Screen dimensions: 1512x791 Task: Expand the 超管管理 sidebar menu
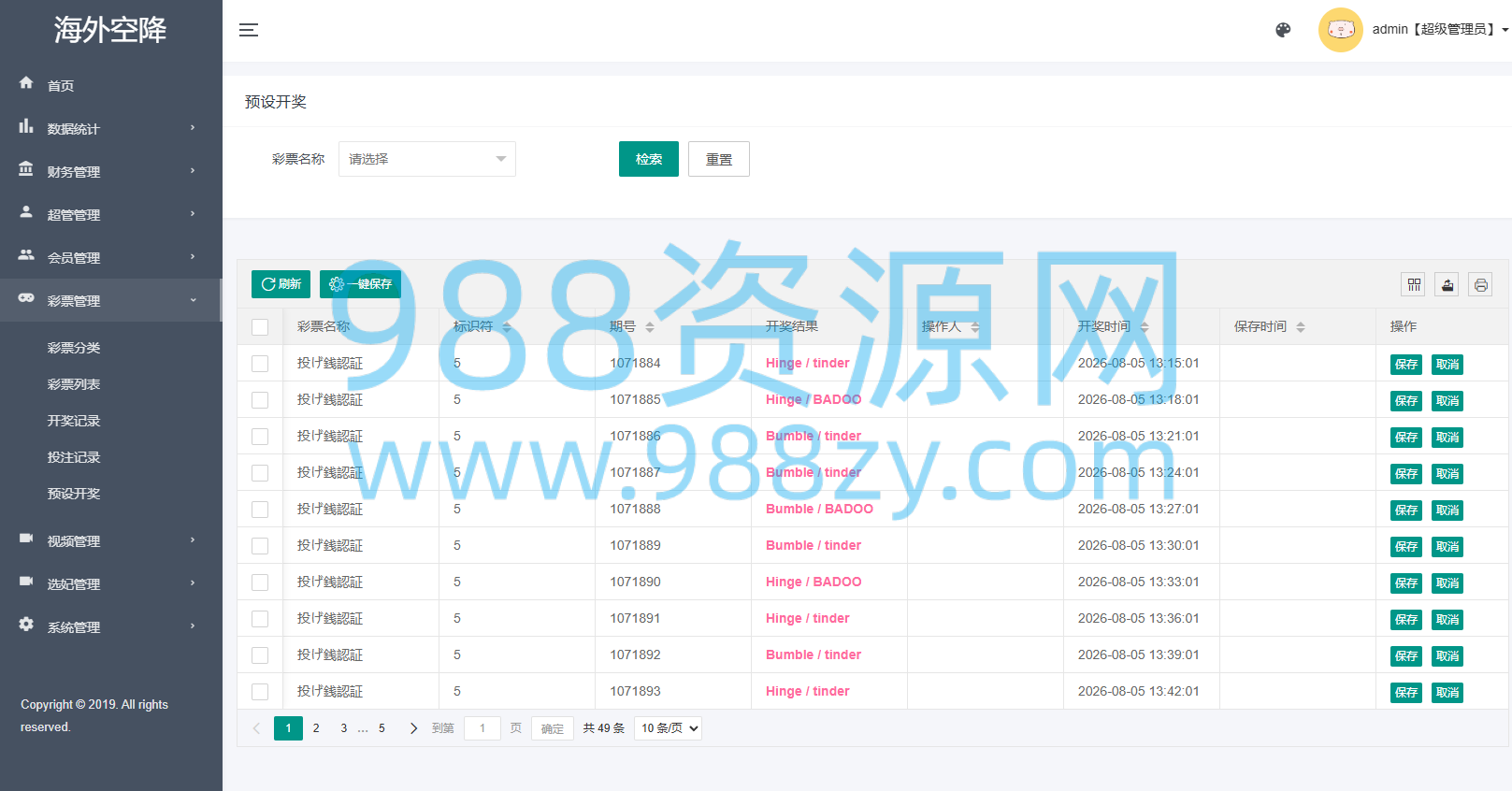(110, 214)
